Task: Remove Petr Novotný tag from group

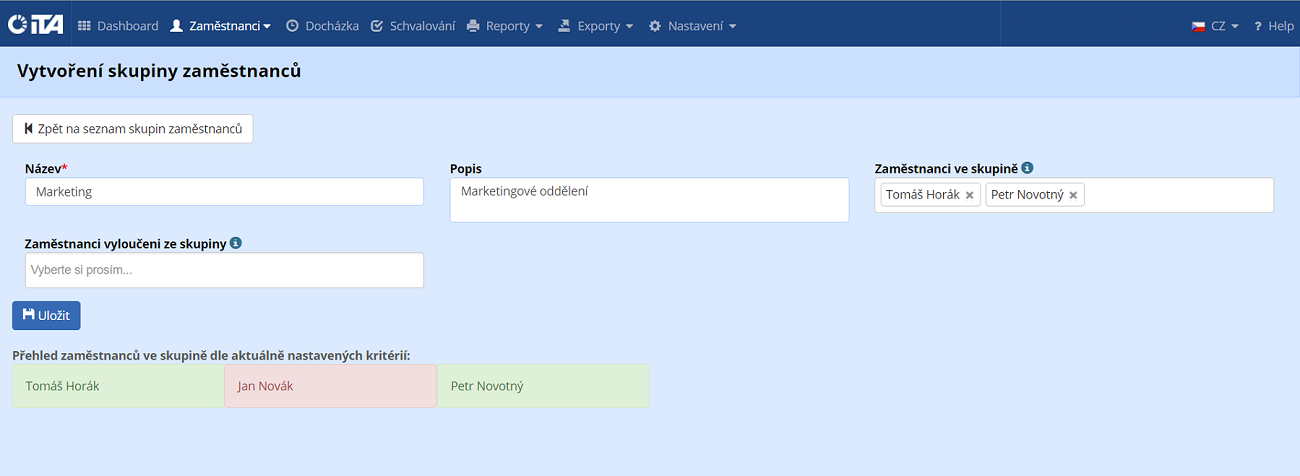Action: [x=1073, y=195]
